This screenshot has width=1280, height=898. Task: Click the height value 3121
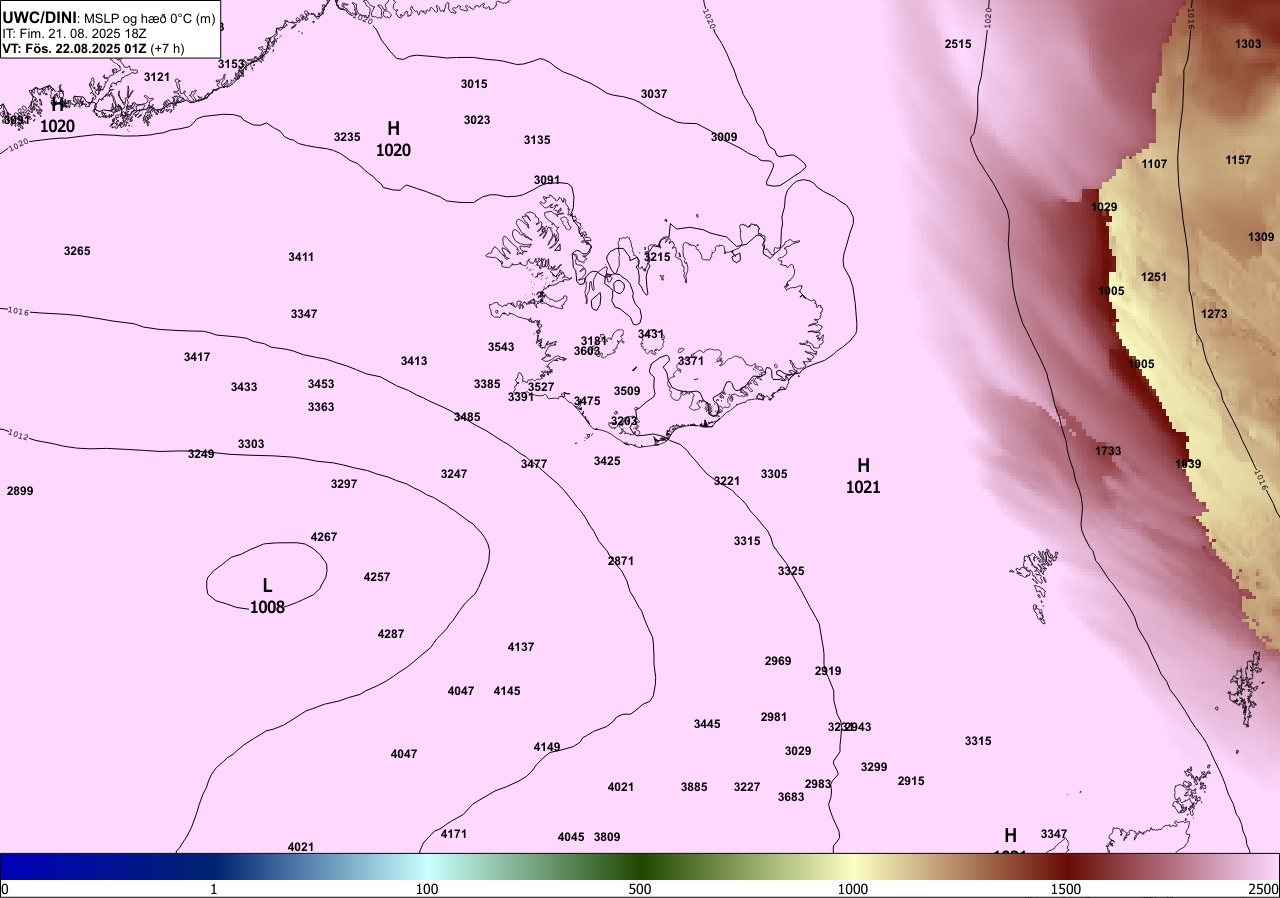click(157, 77)
